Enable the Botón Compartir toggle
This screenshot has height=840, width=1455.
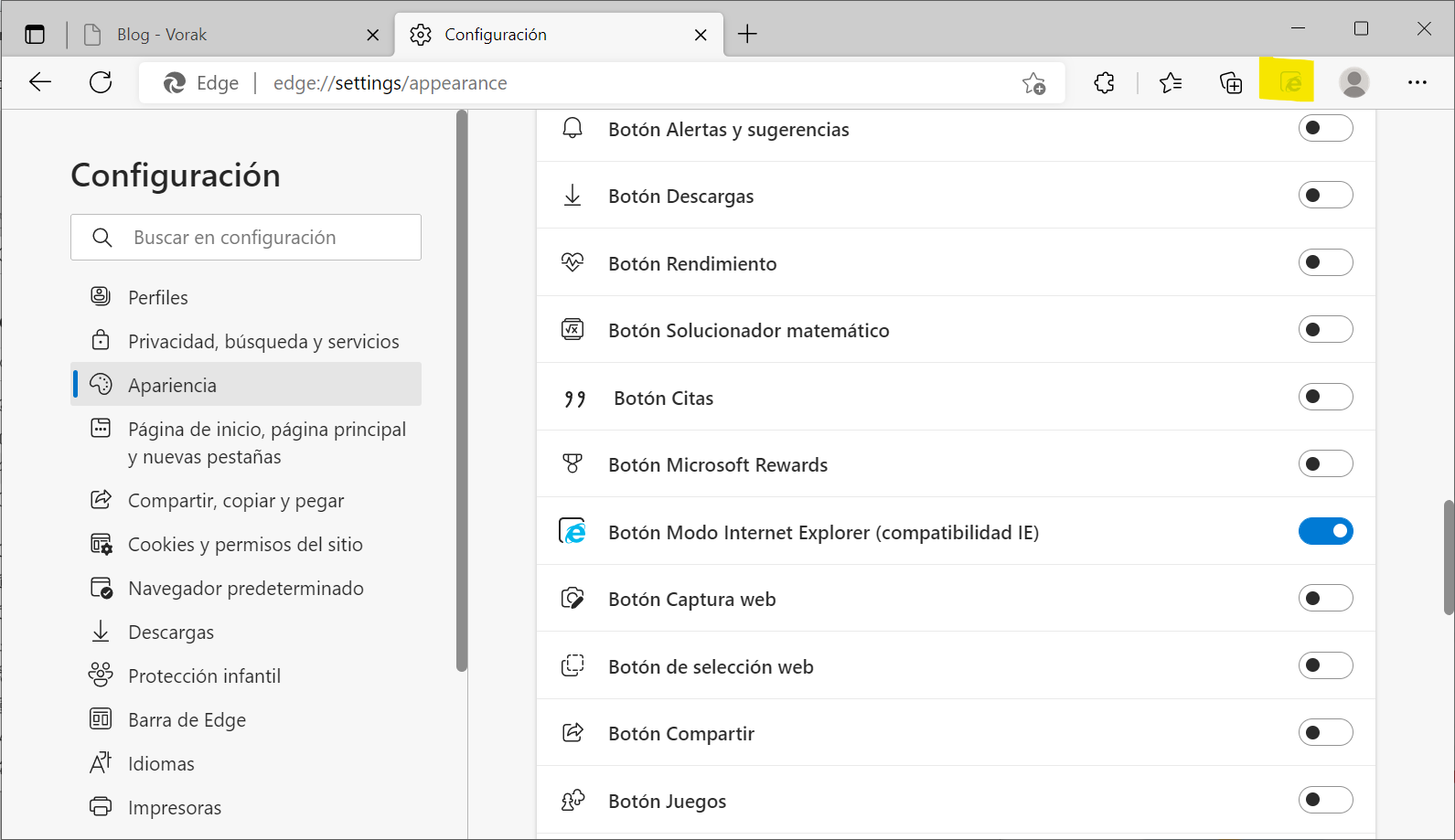pos(1325,732)
